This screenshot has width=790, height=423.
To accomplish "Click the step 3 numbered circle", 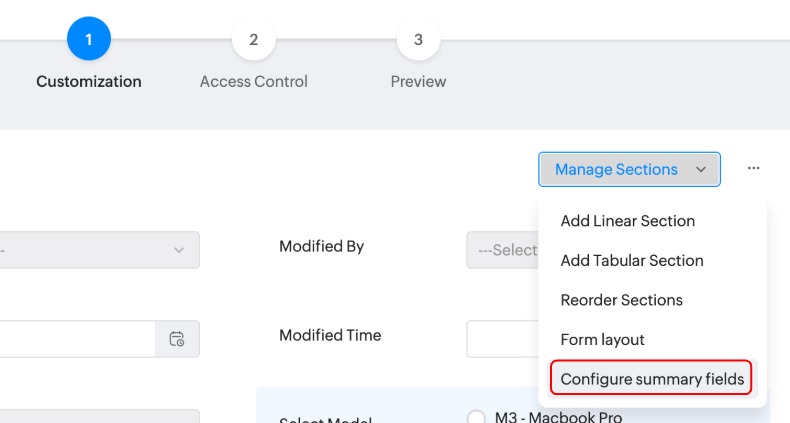I will click(x=418, y=40).
